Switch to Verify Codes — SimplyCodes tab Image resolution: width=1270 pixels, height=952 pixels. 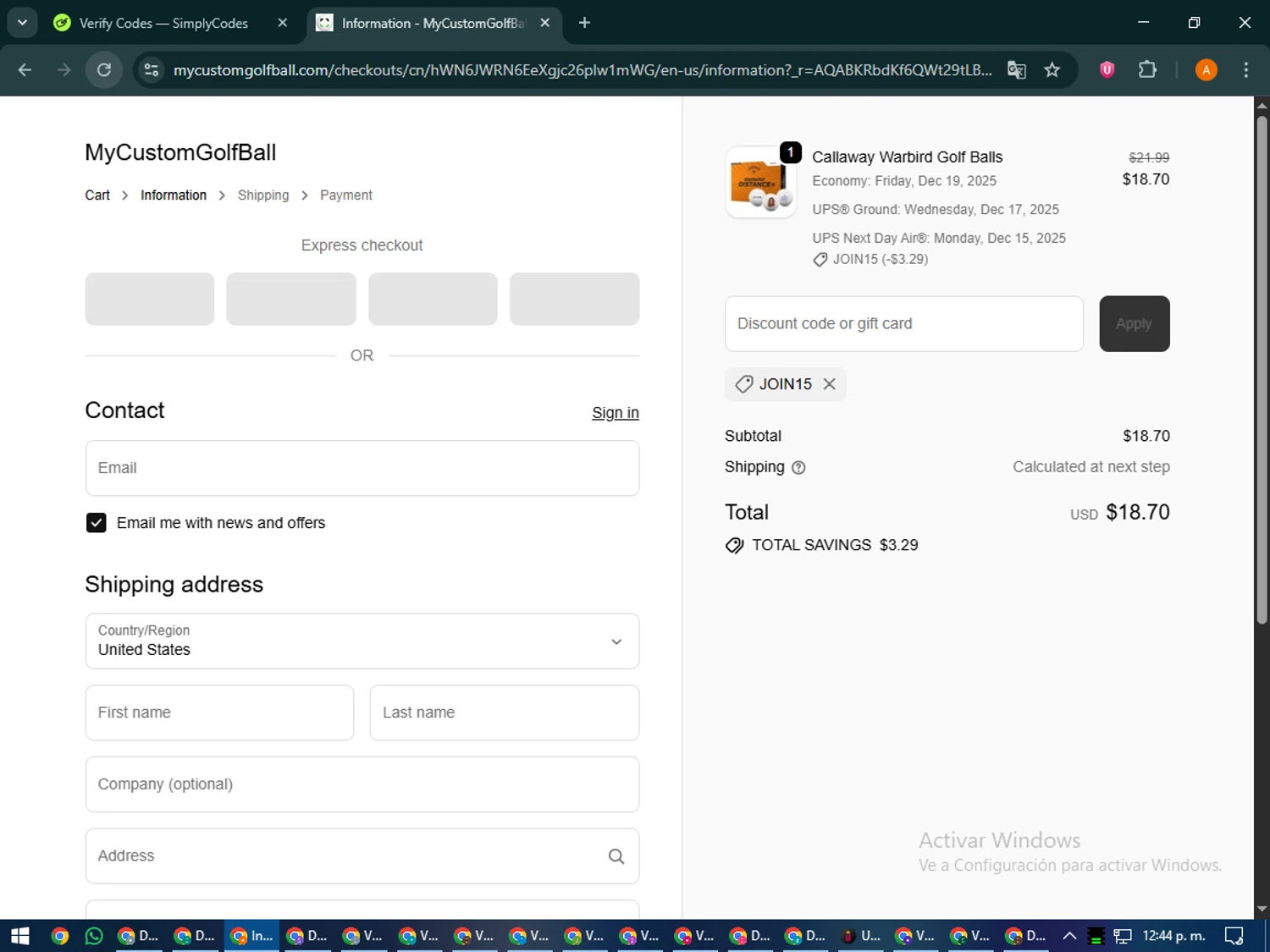163,23
